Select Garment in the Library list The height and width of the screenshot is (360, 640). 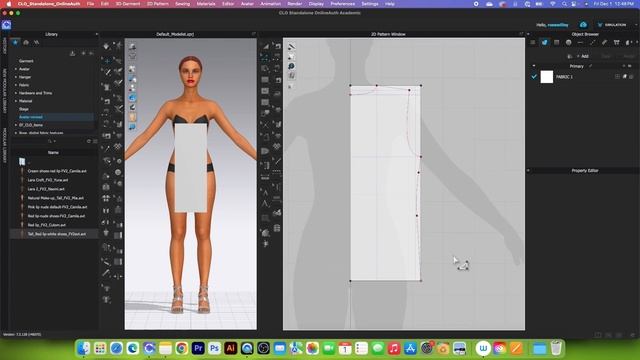tap(26, 61)
